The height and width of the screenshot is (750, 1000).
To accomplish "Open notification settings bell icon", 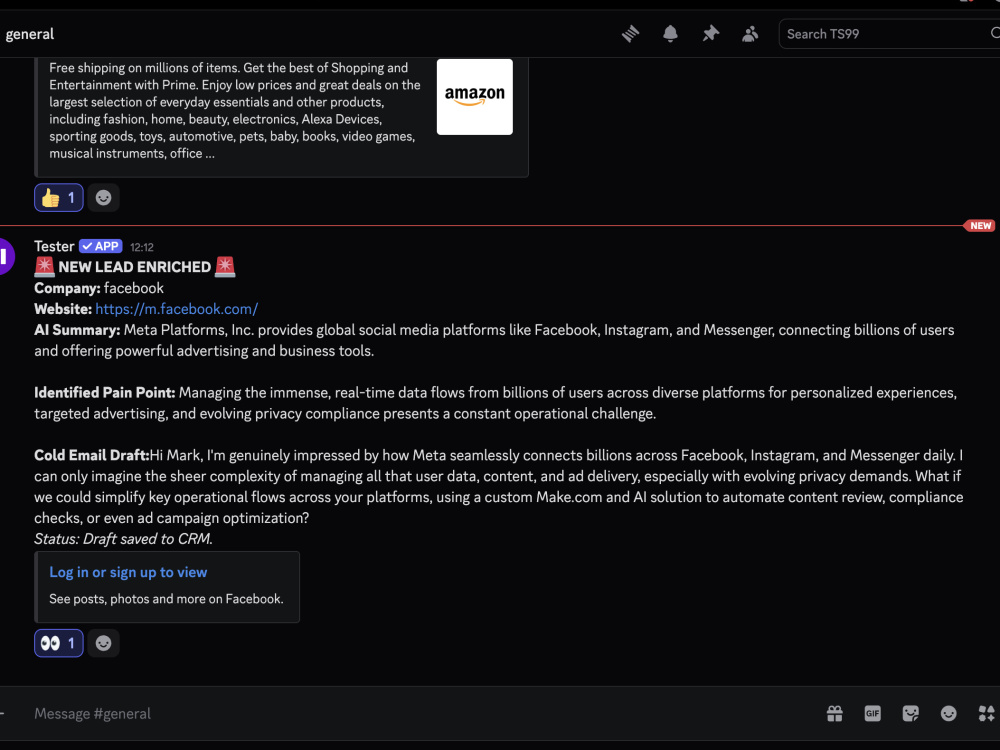I will pos(670,34).
